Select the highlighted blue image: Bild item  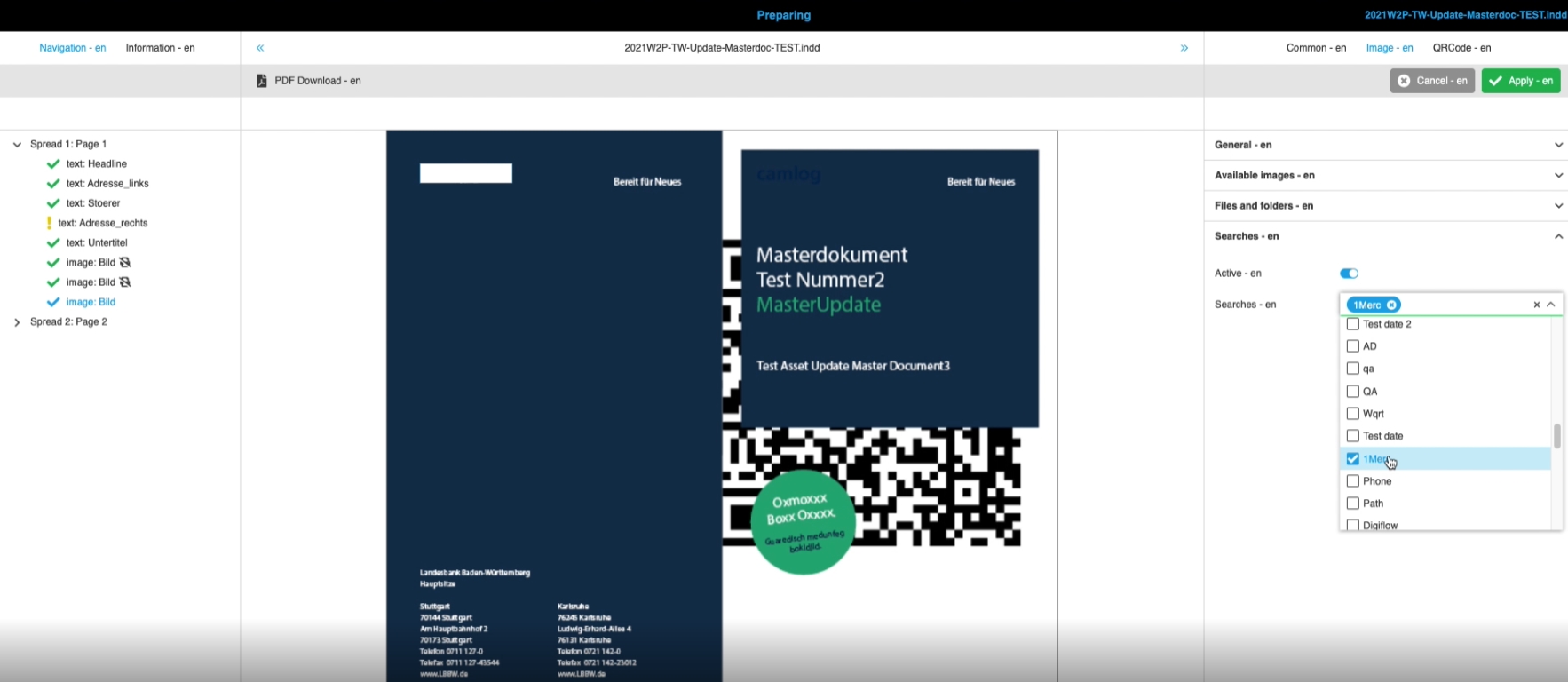point(91,302)
